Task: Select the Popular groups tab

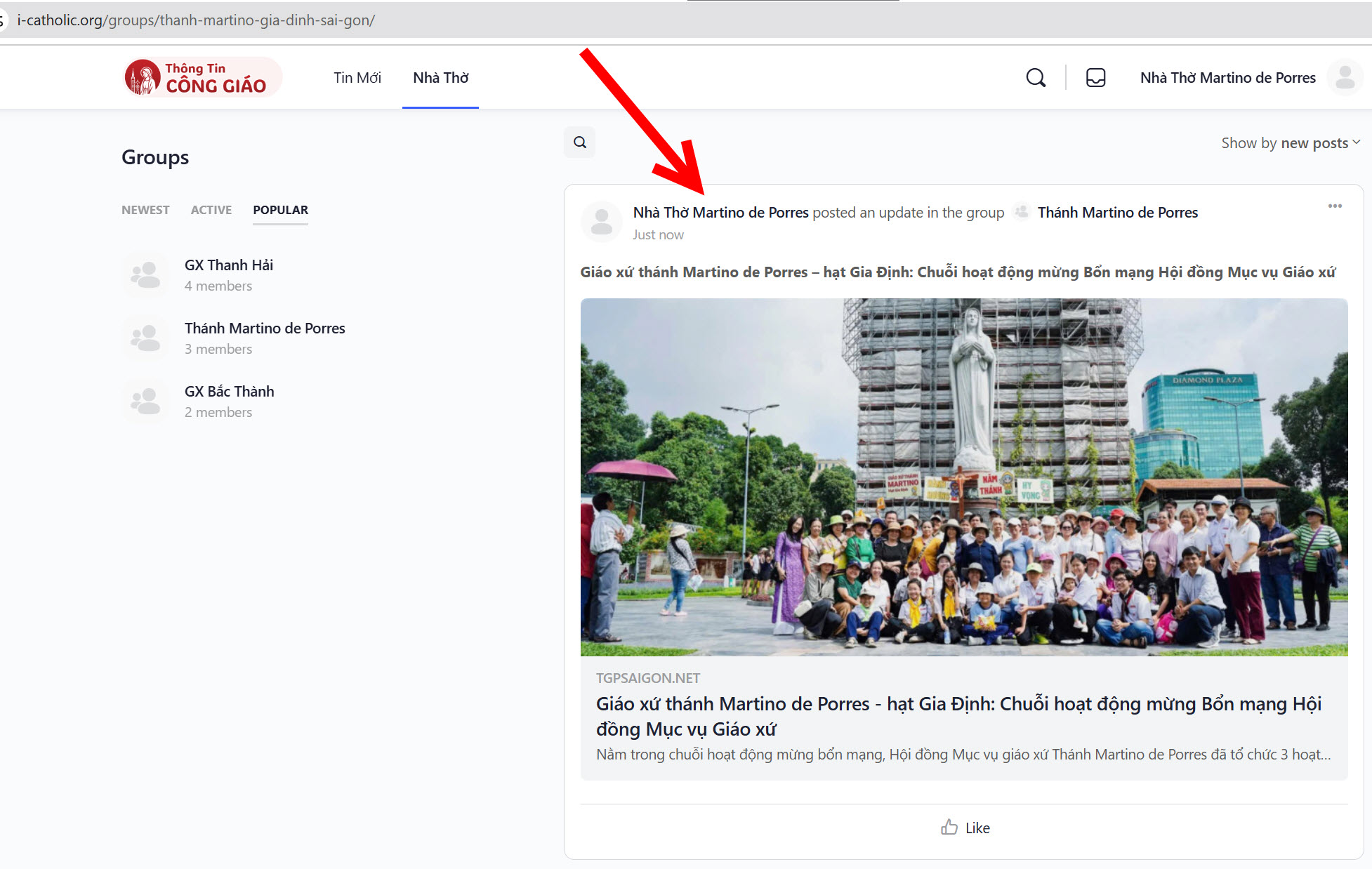Action: click(x=280, y=210)
